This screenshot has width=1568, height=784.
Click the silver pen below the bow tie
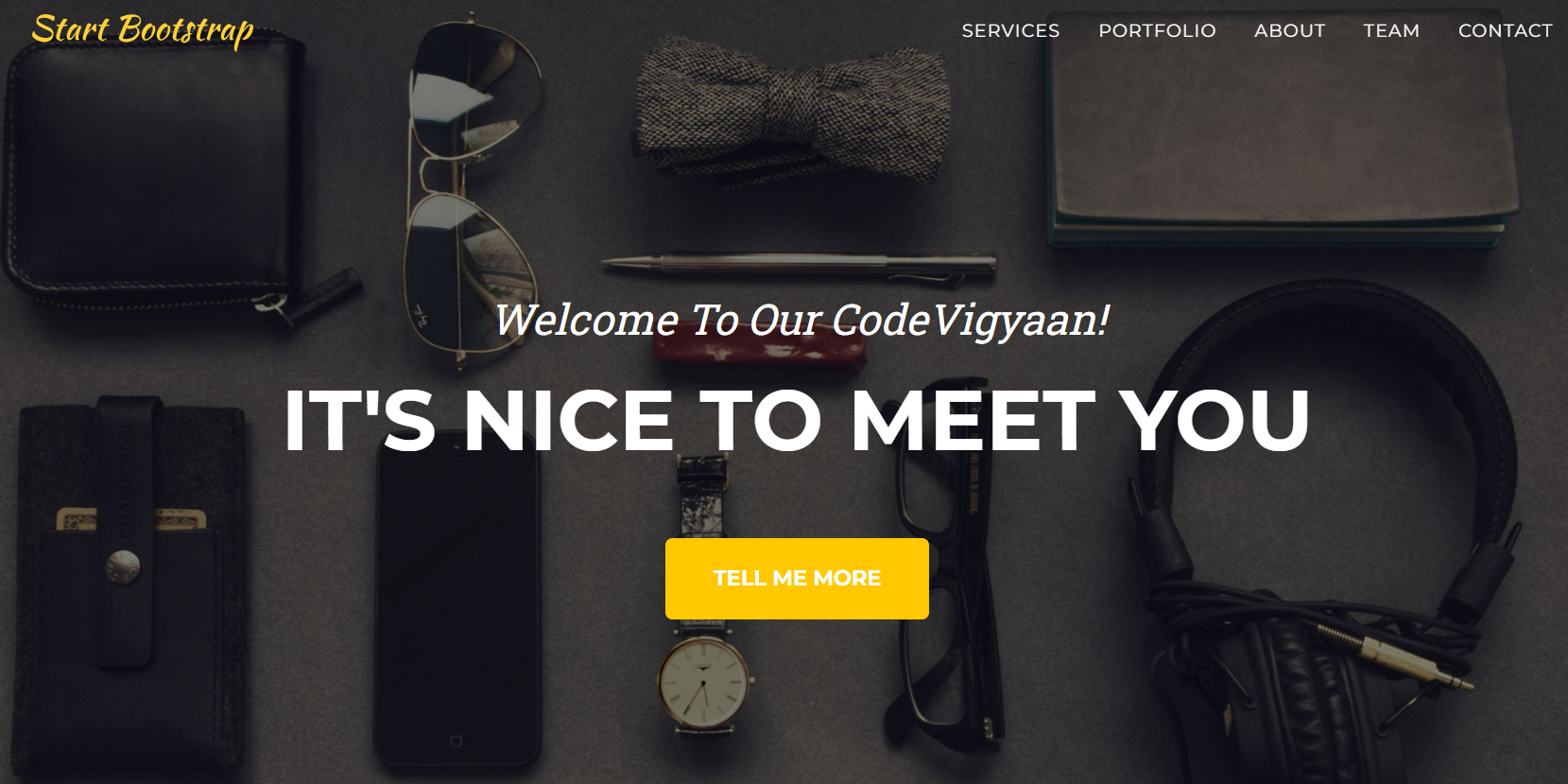[x=799, y=266]
